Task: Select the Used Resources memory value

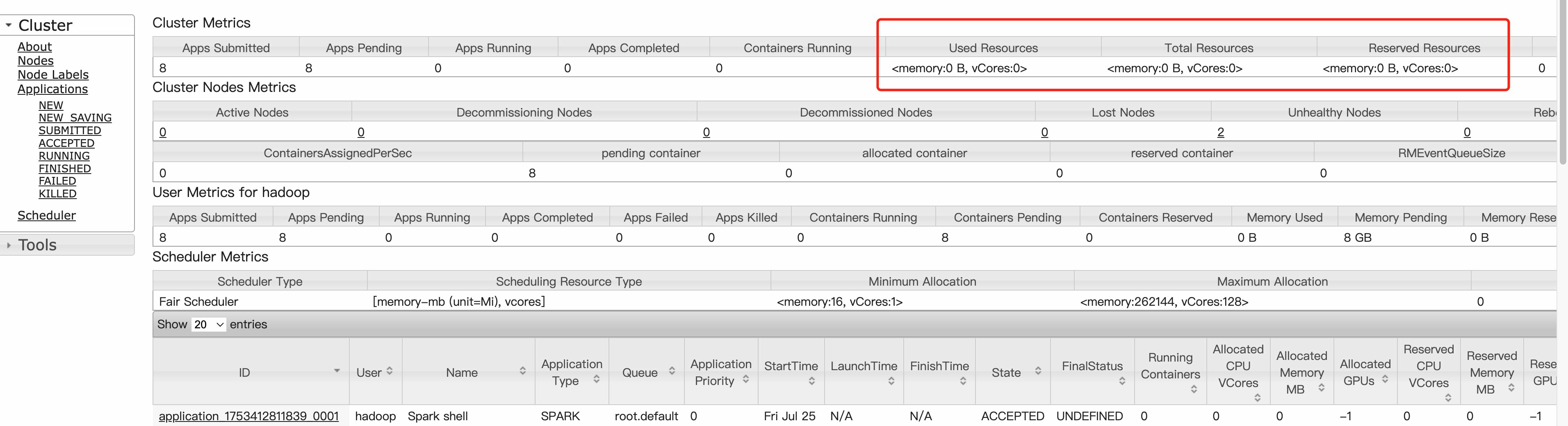Action: pos(959,68)
